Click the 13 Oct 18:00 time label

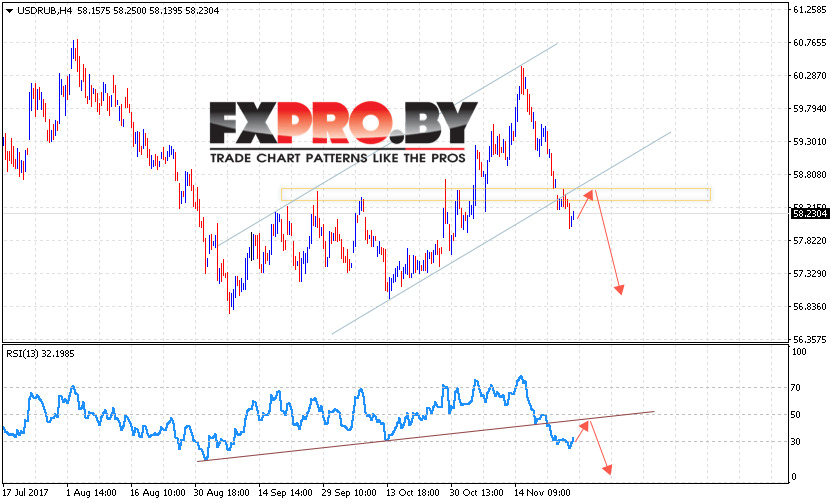click(x=413, y=492)
